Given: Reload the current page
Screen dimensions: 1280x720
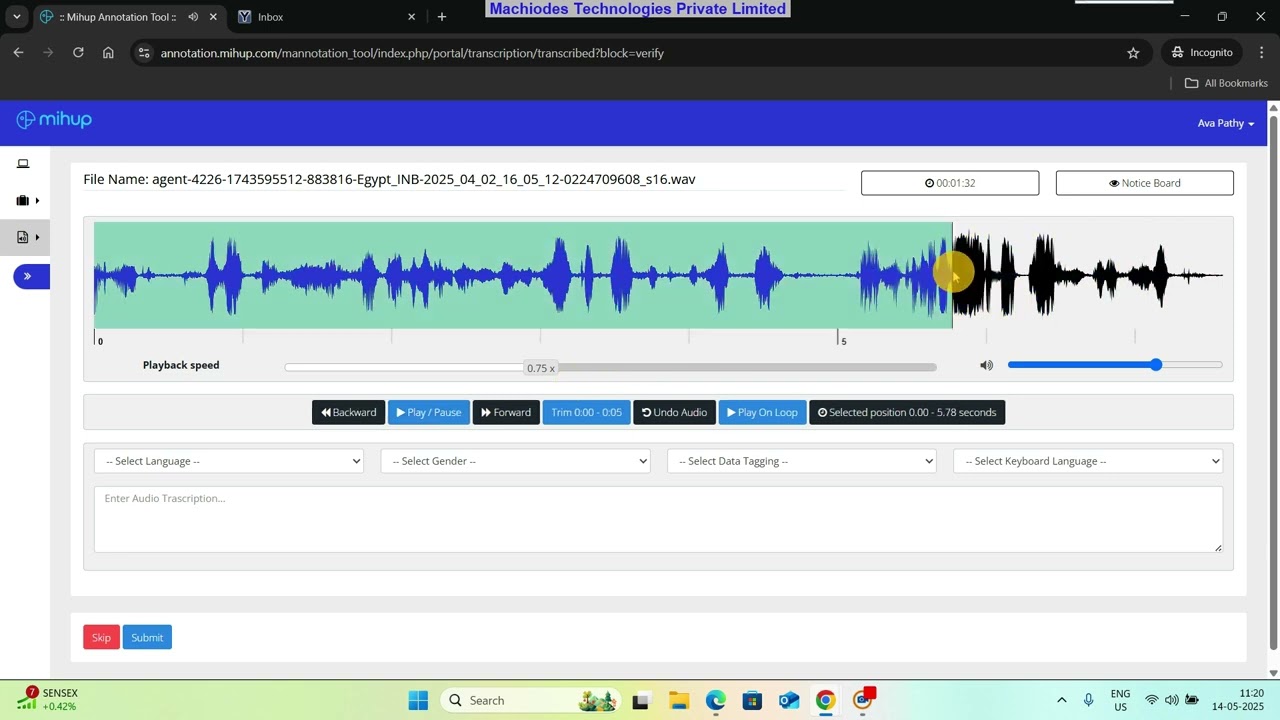Looking at the screenshot, I should [x=78, y=53].
